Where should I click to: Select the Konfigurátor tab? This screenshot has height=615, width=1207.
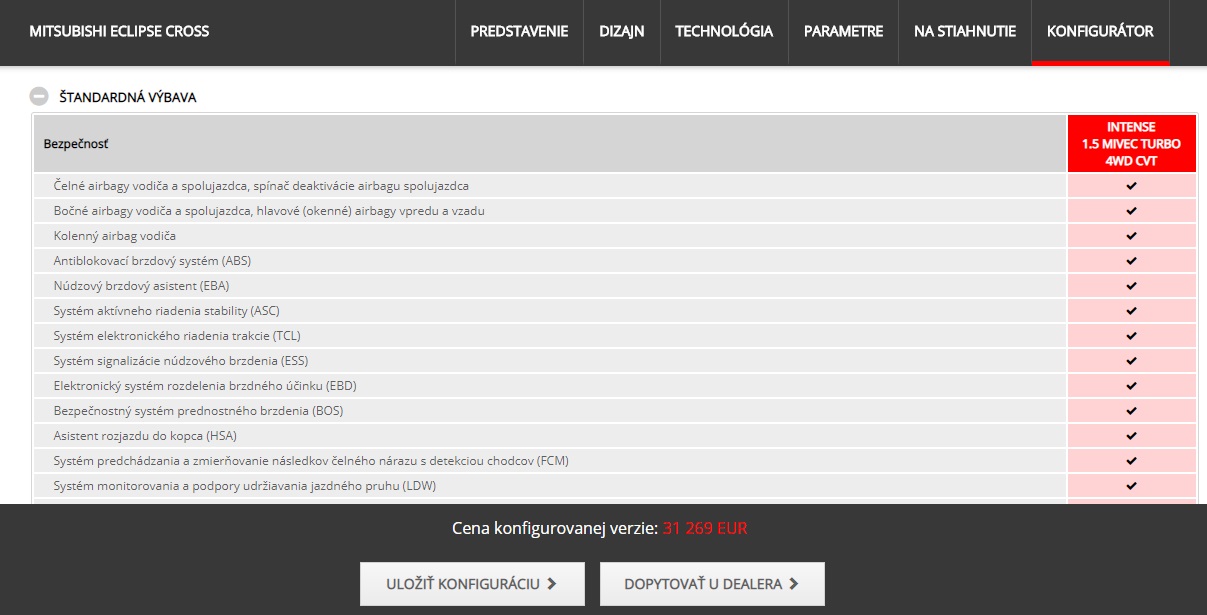click(1100, 31)
